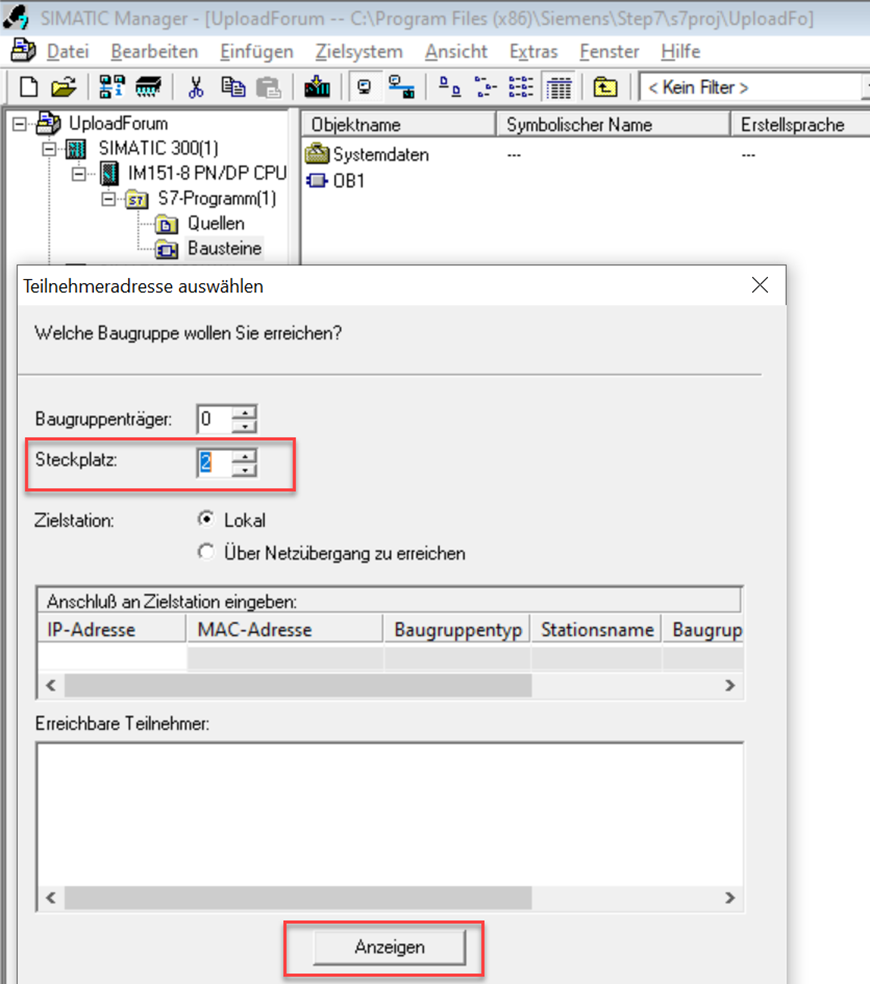Increase the Baugruppenträger value

coord(244,412)
